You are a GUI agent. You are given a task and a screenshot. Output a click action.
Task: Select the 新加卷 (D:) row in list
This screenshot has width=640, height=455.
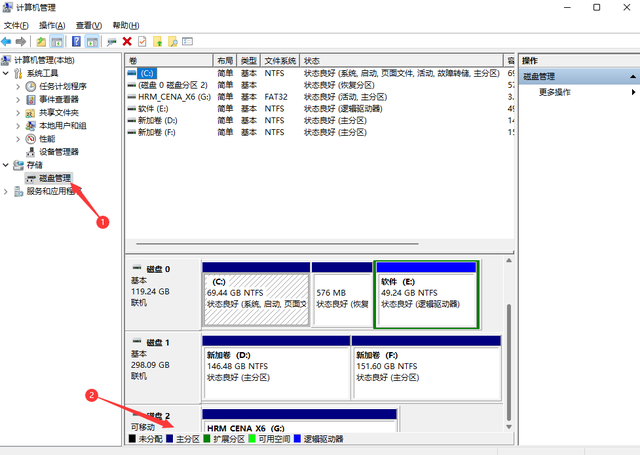(320, 121)
